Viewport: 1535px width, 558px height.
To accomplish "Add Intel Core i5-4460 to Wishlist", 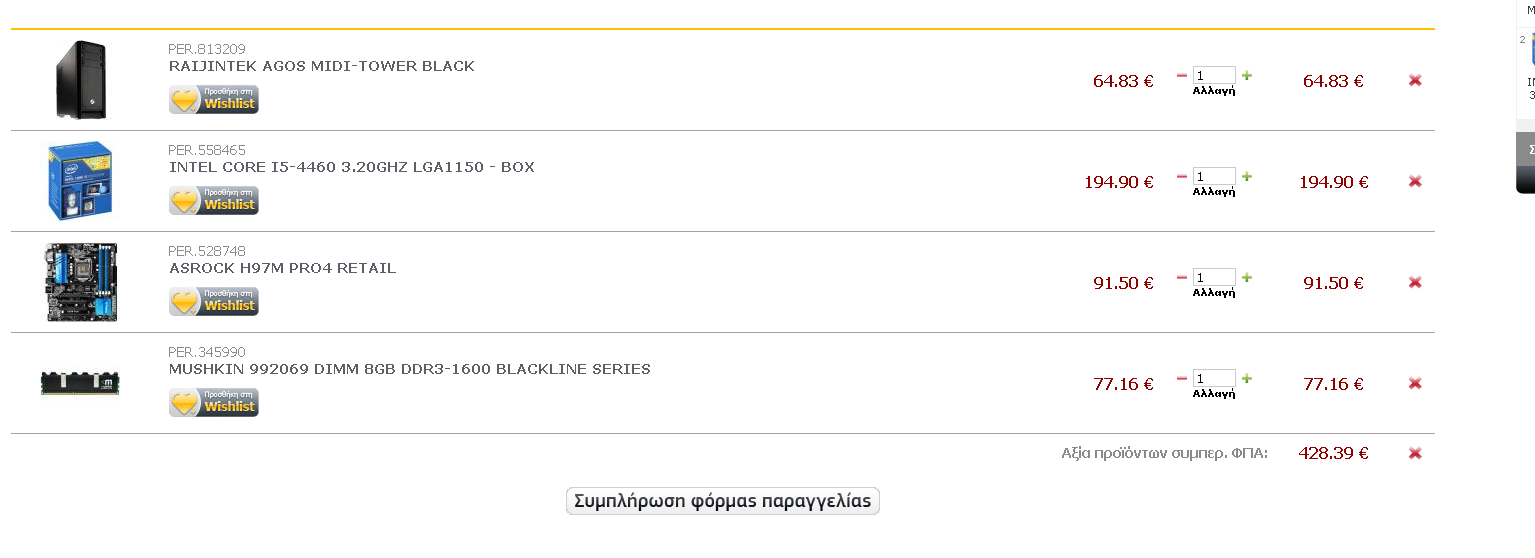I will click(214, 200).
